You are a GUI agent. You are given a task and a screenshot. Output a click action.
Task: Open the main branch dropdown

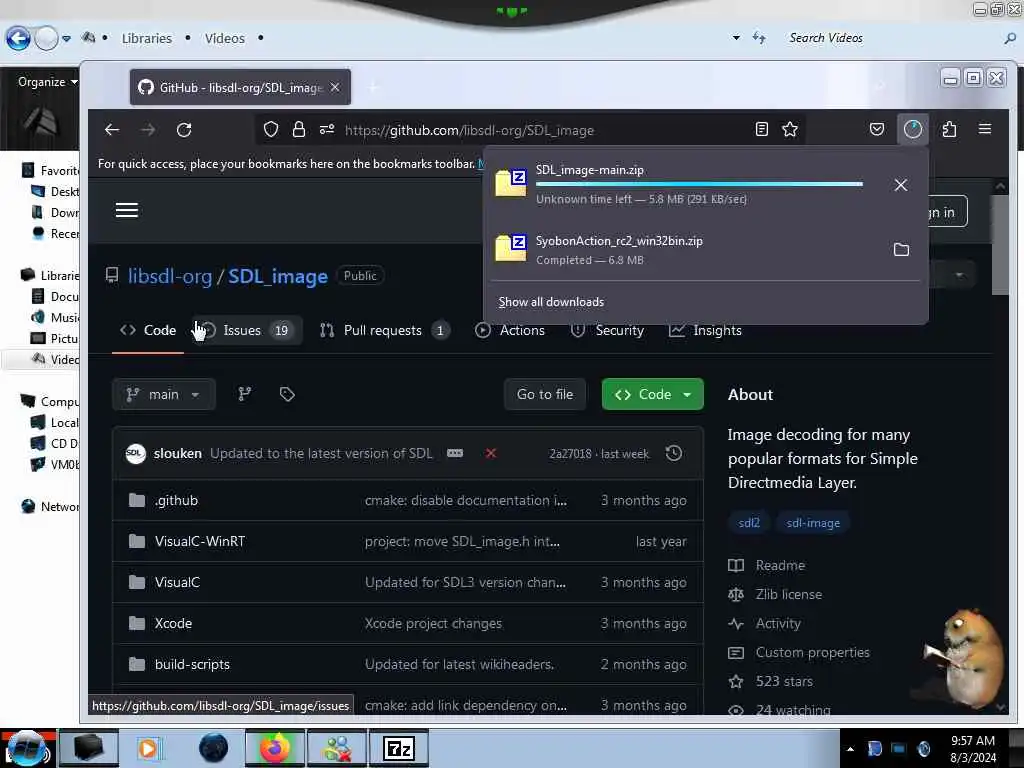point(163,394)
